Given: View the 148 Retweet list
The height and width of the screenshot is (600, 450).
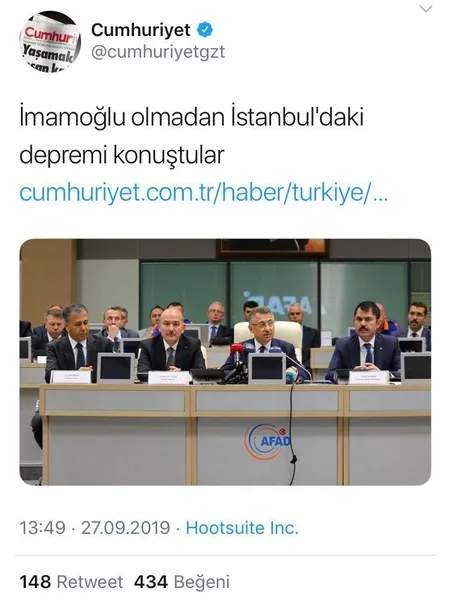Looking at the screenshot, I should point(71,582).
